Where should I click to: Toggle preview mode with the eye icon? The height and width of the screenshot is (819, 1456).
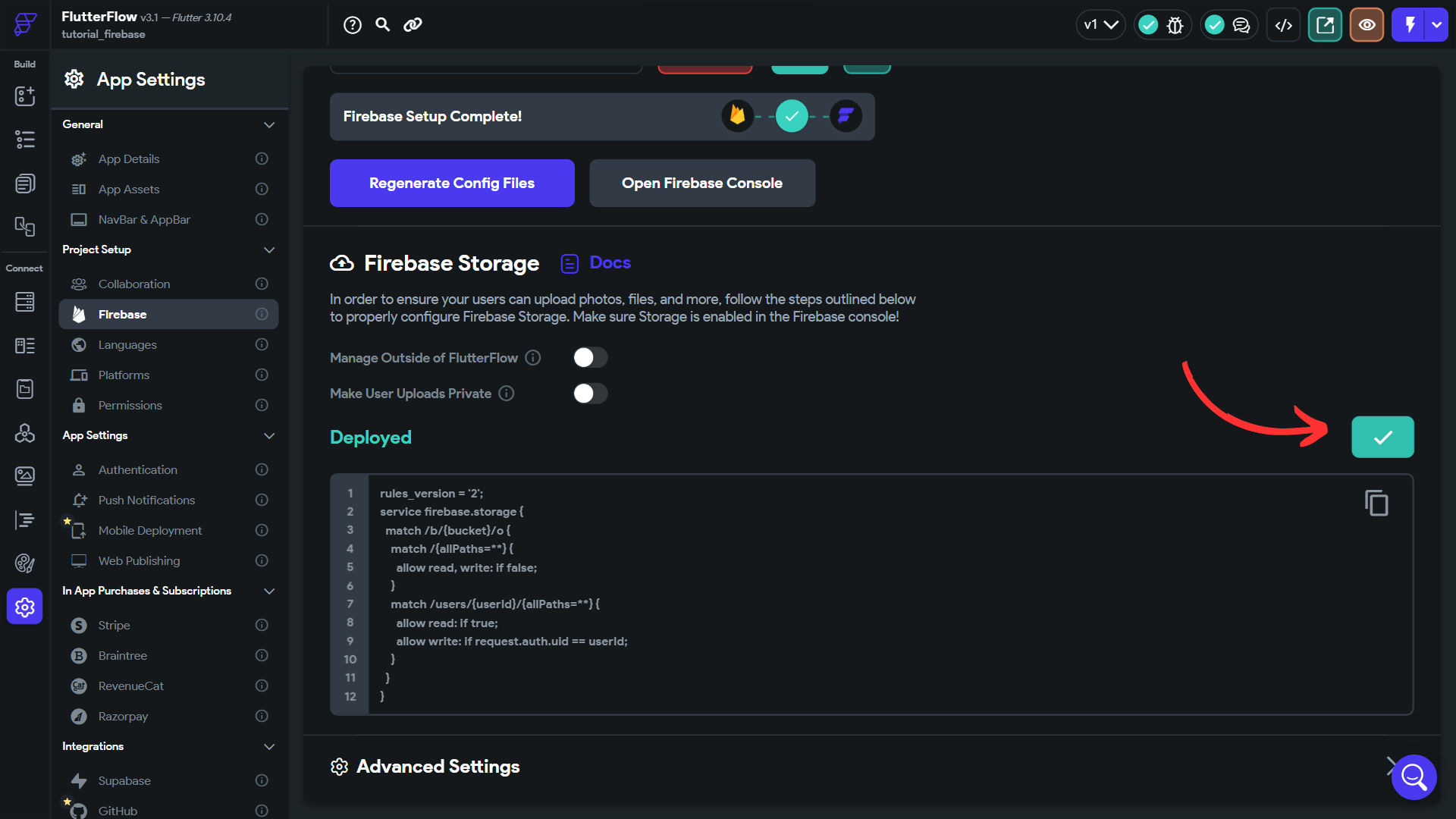coord(1367,24)
